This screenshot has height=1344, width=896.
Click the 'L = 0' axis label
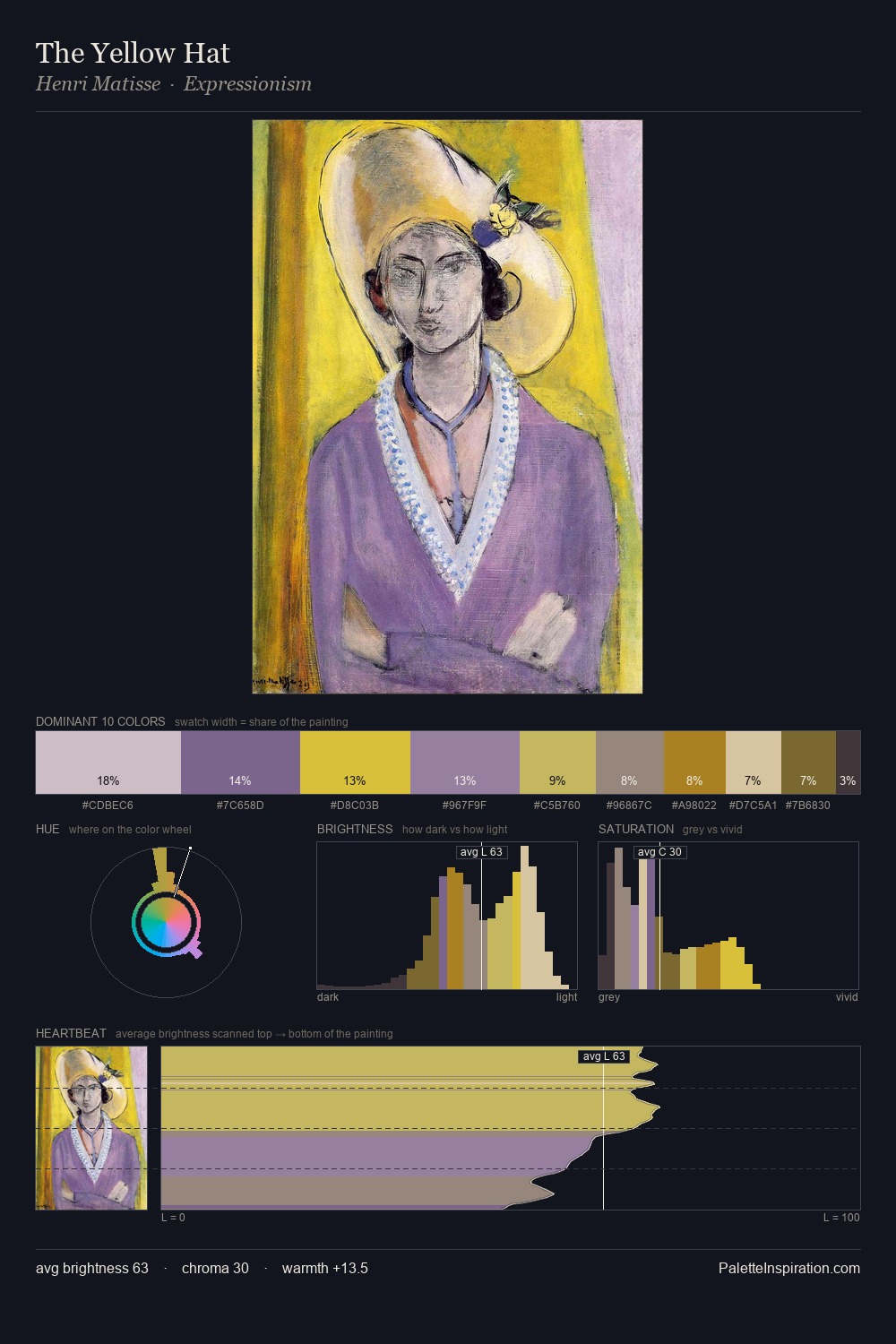point(173,1218)
